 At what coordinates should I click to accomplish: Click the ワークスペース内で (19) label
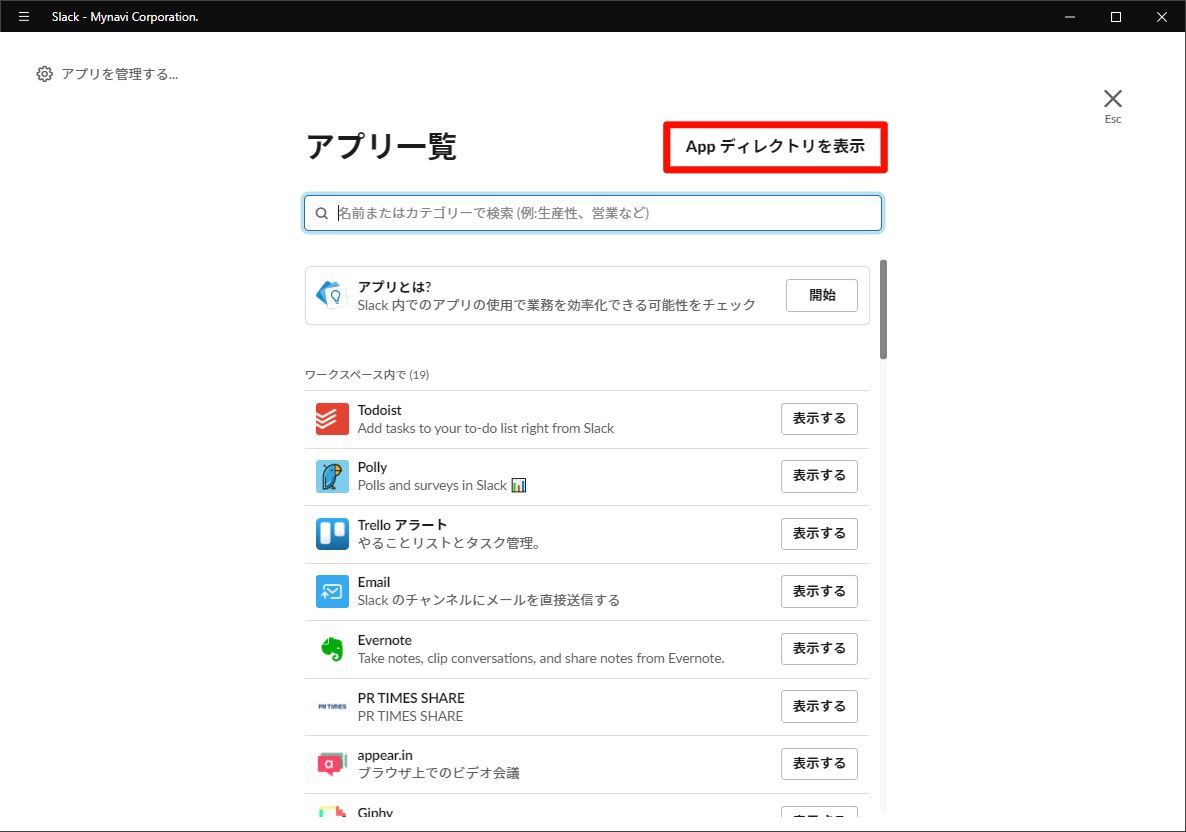(x=367, y=375)
